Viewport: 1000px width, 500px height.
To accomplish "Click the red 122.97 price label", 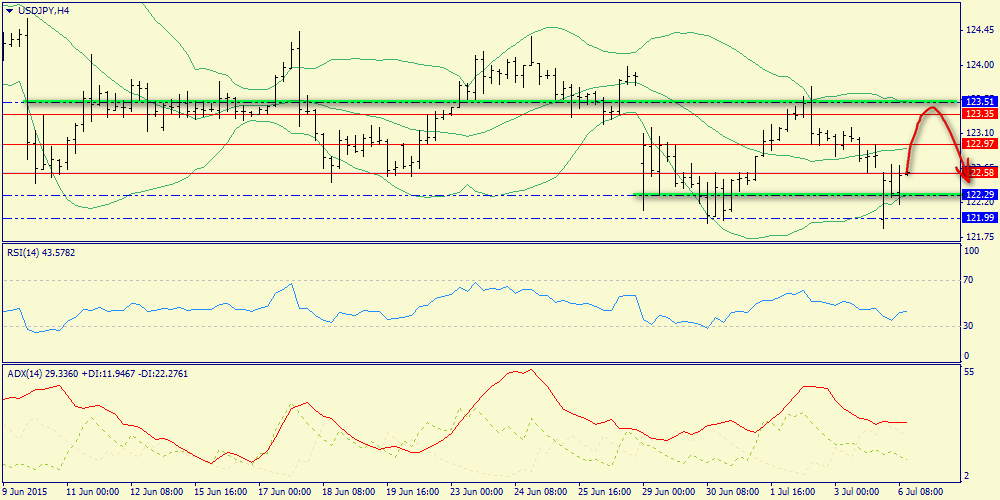I will tap(976, 144).
